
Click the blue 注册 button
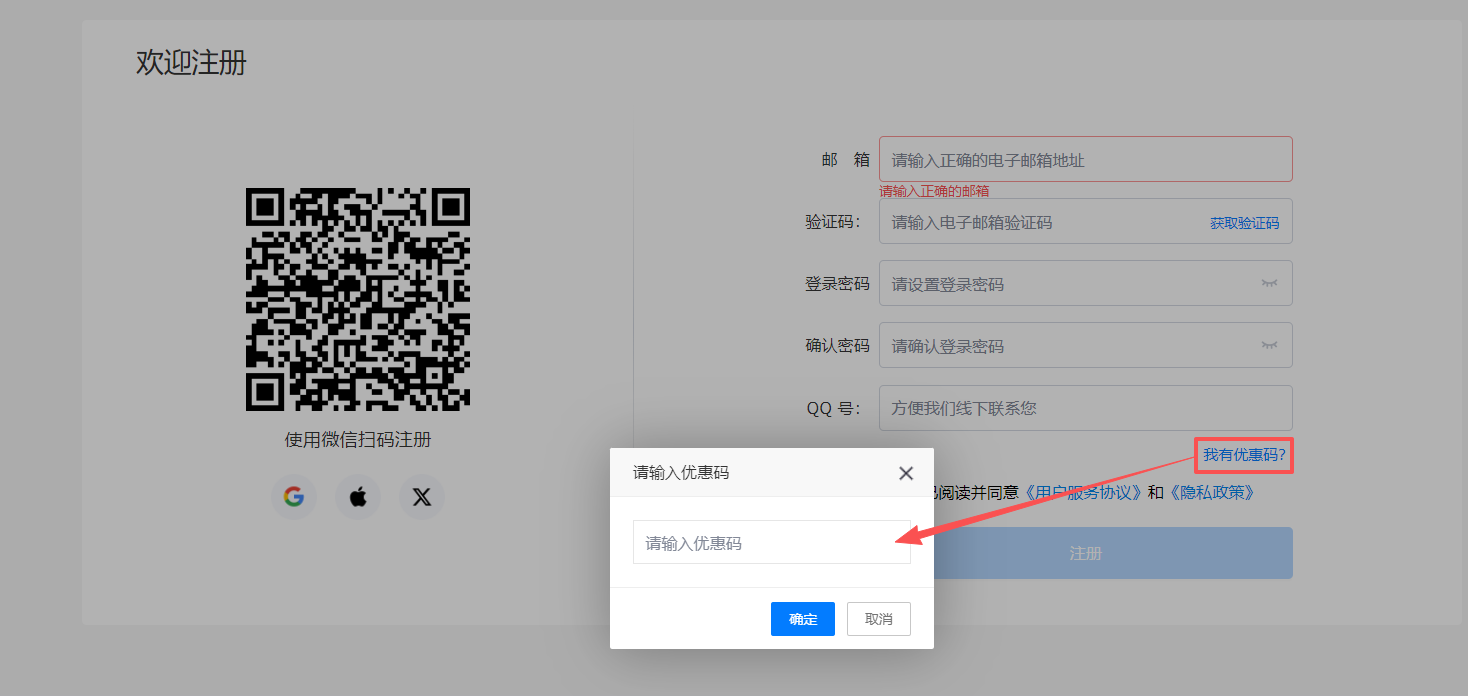[x=1113, y=553]
